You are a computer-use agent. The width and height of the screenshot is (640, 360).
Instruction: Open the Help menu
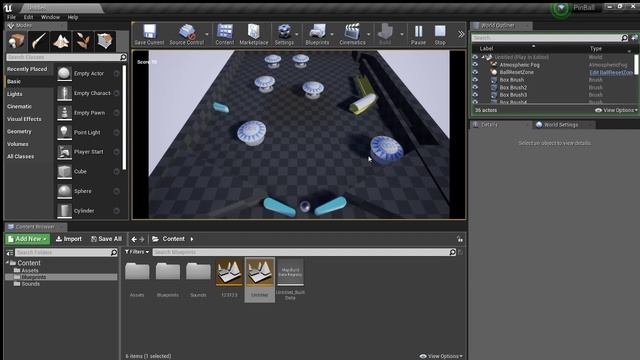pos(73,17)
